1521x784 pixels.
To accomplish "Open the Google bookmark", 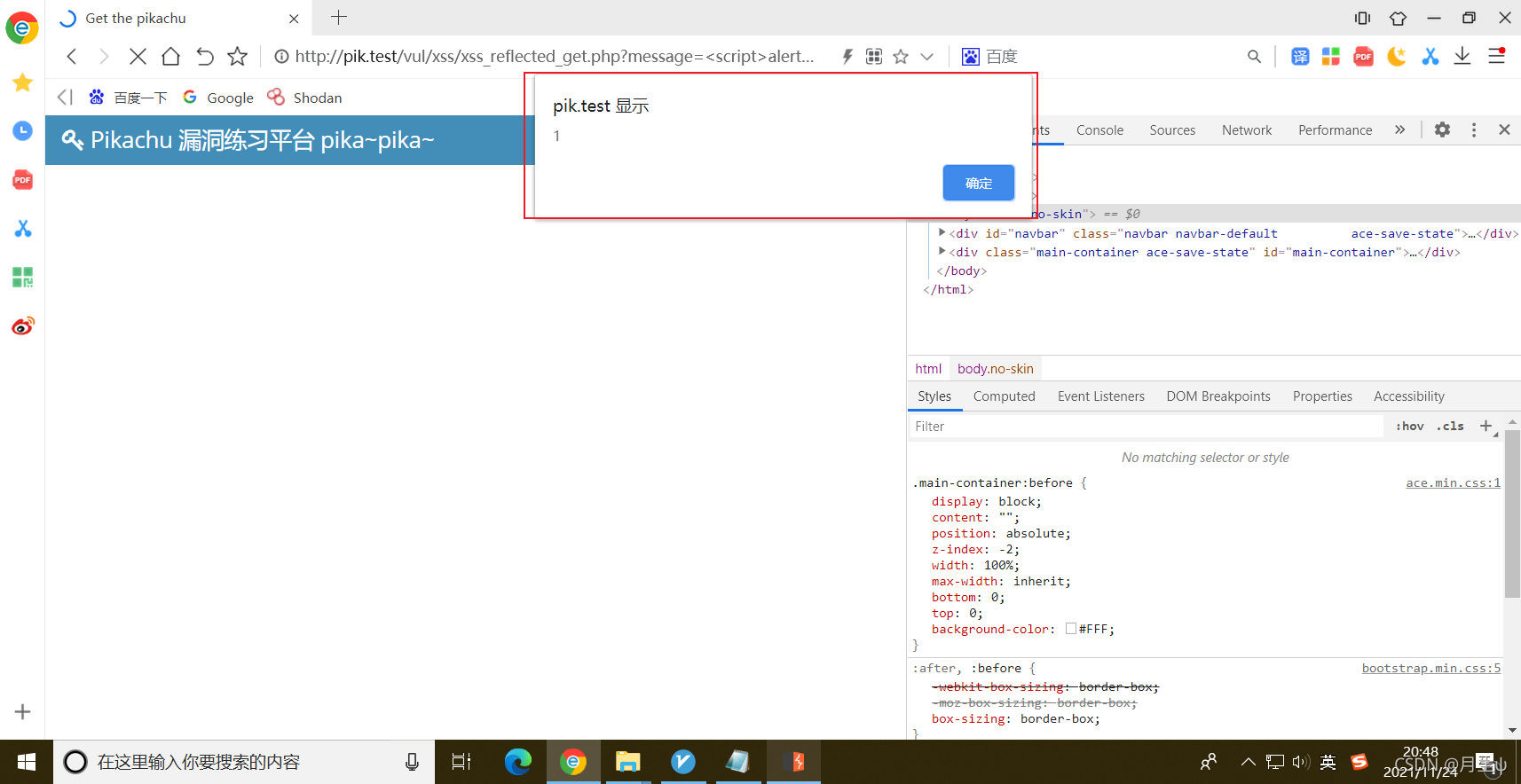I will point(218,98).
